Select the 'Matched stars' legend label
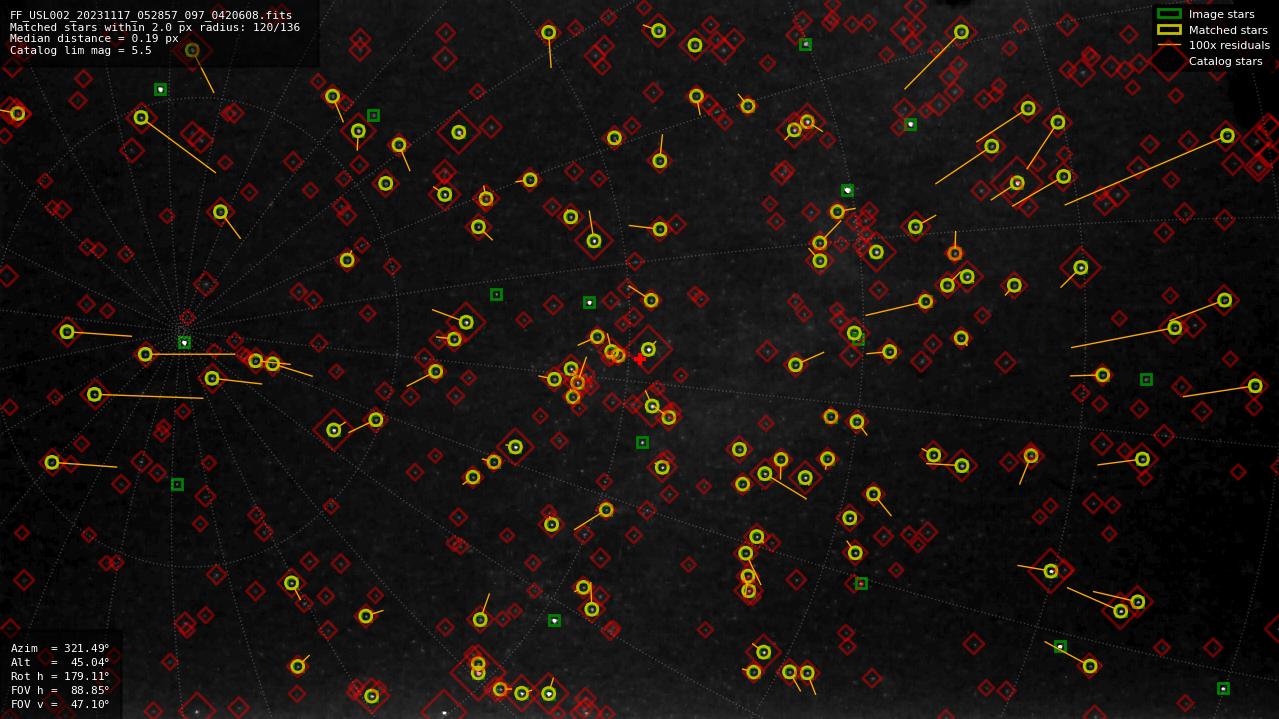1279x719 pixels. [x=1228, y=30]
